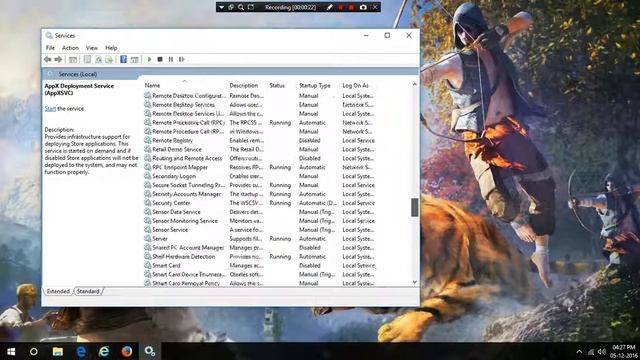Click the scrollbar down arrow in services list

tap(415, 282)
